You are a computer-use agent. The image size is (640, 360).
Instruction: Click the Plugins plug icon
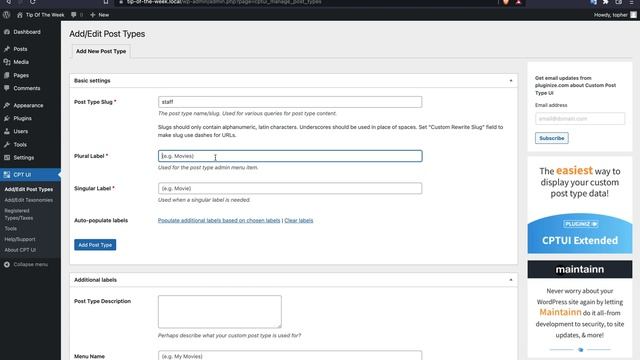[7, 118]
